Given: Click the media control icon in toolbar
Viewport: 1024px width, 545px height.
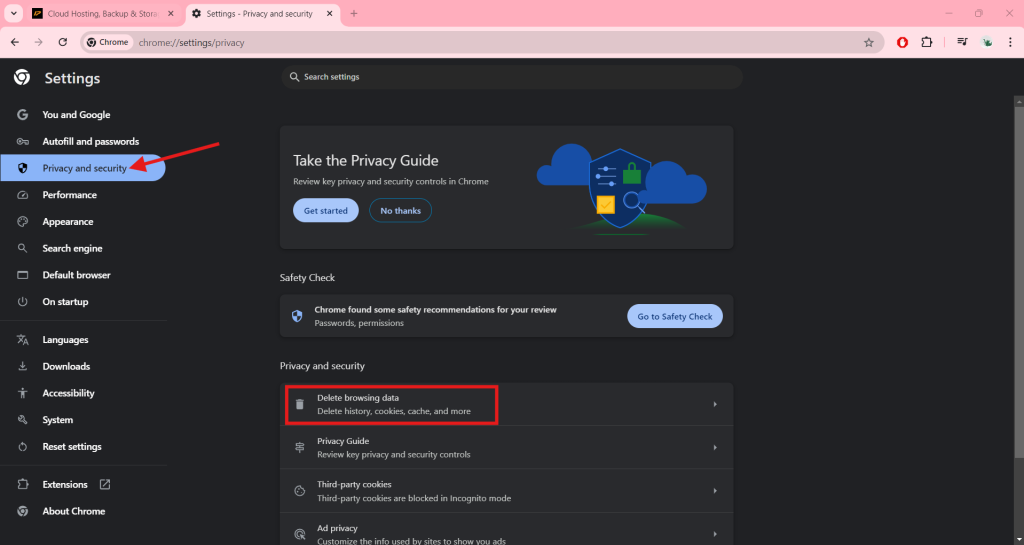Looking at the screenshot, I should coord(962,42).
